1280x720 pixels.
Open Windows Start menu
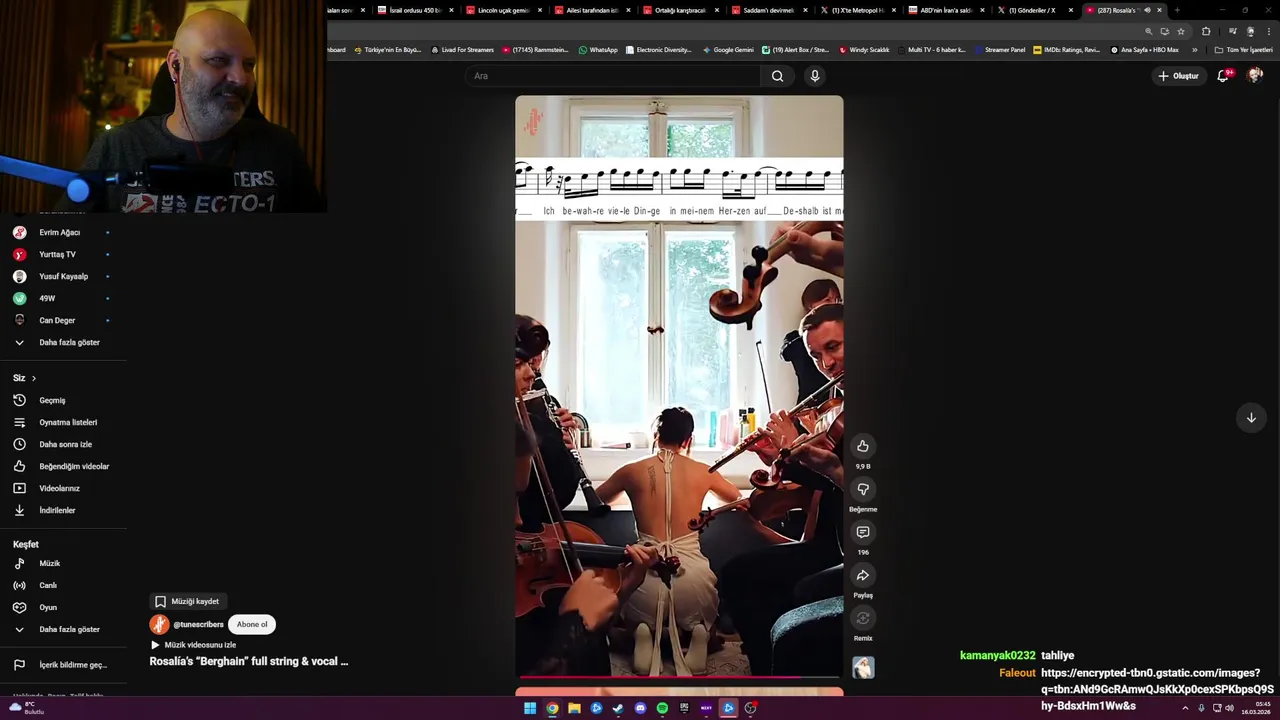click(530, 708)
